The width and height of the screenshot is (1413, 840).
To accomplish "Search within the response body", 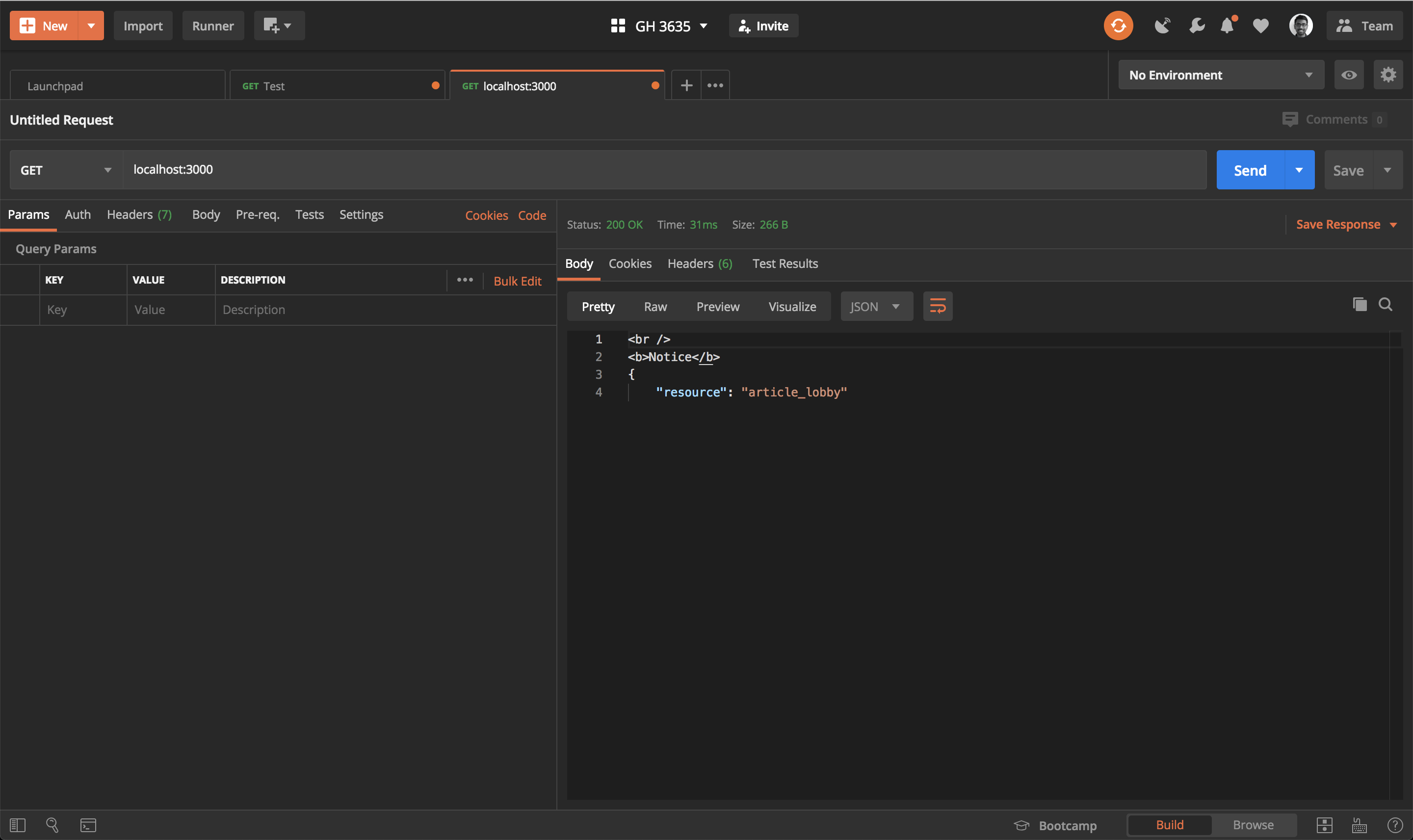I will tap(1386, 305).
